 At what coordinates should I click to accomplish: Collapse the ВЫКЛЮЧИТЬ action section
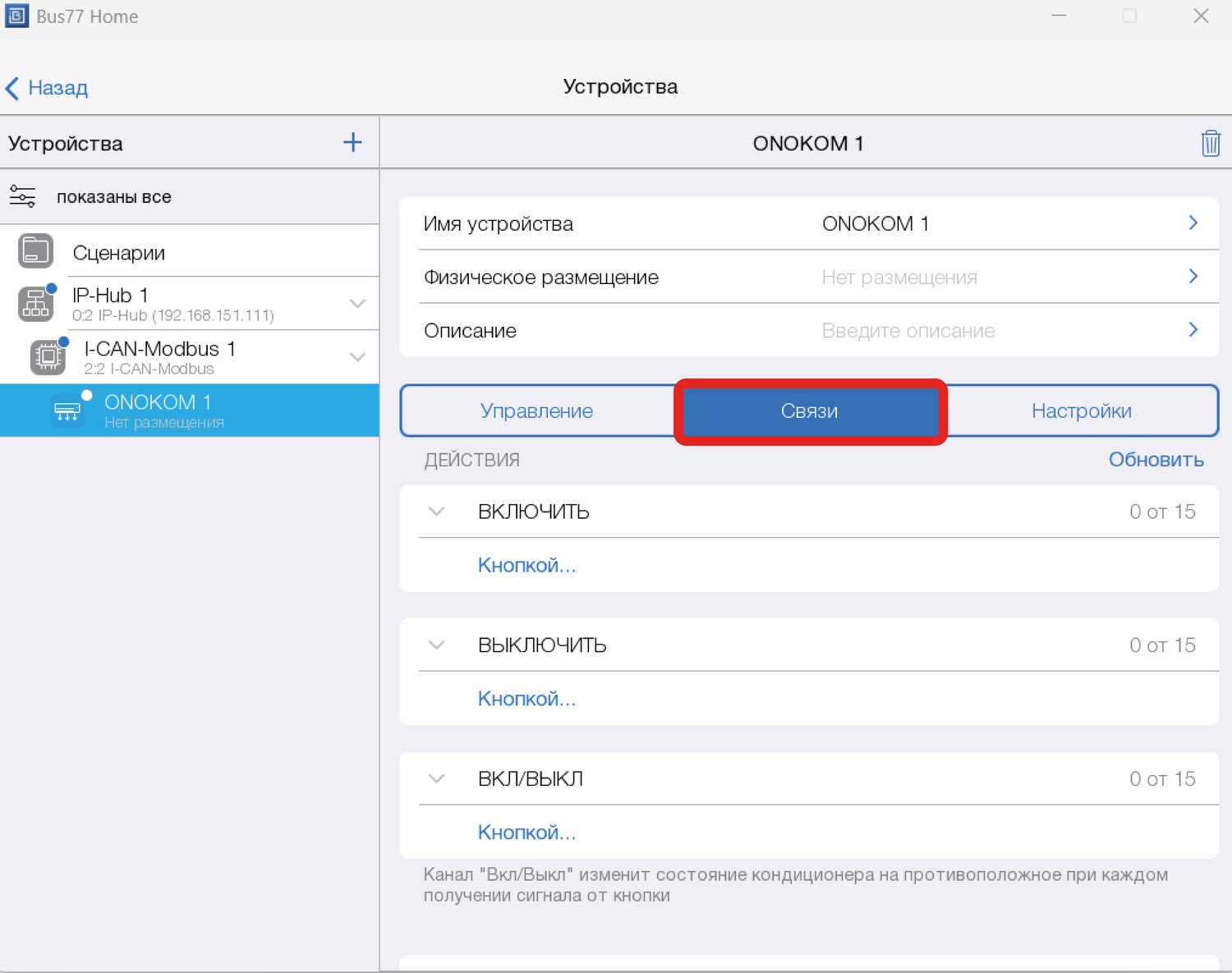tap(436, 645)
